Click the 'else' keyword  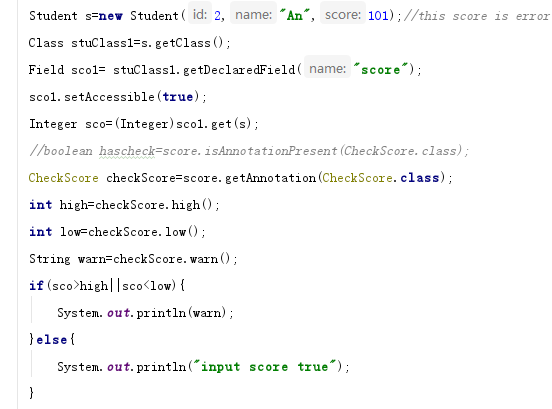click(51, 340)
